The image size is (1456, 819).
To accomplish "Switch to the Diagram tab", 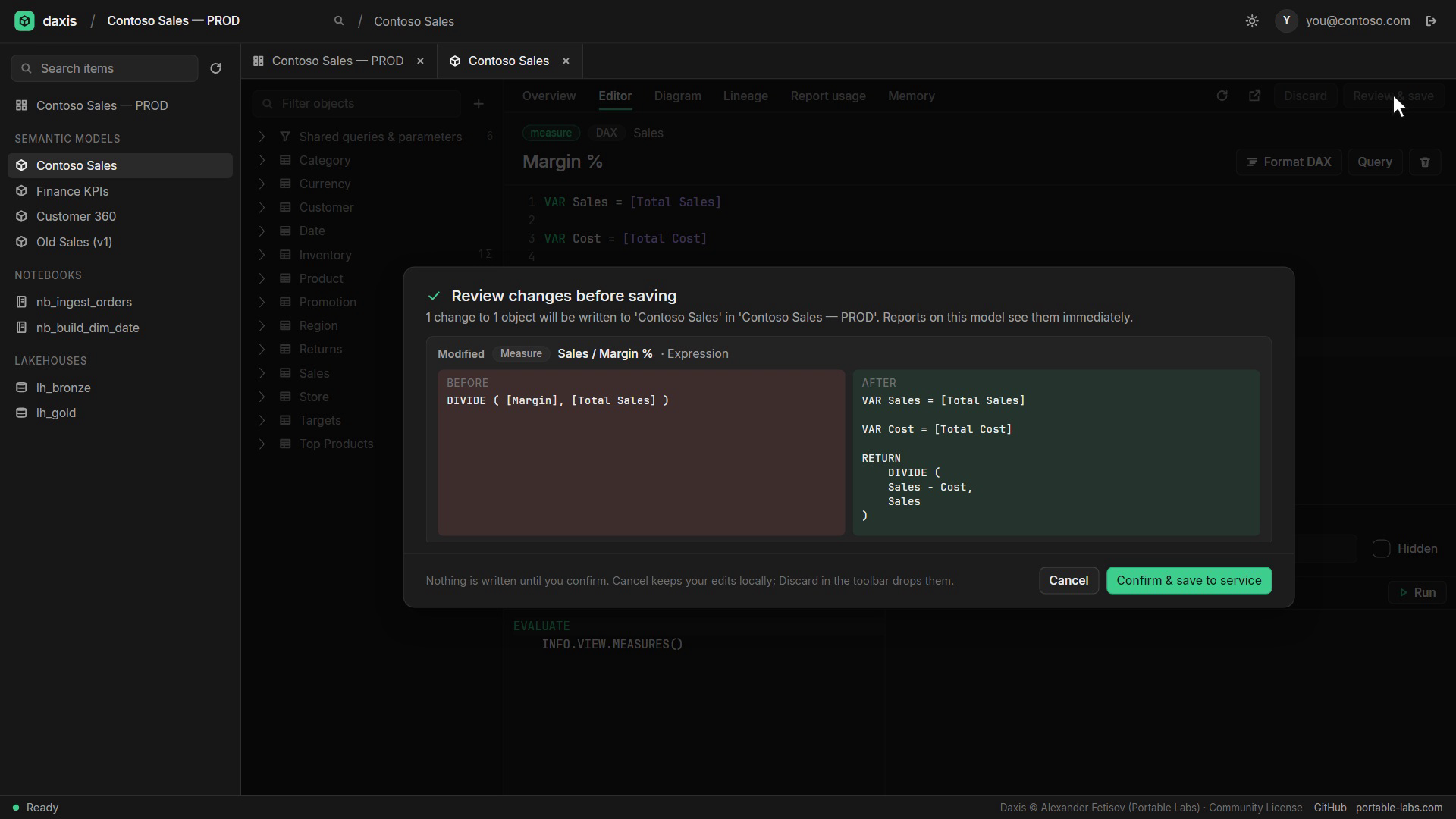I will (x=678, y=96).
